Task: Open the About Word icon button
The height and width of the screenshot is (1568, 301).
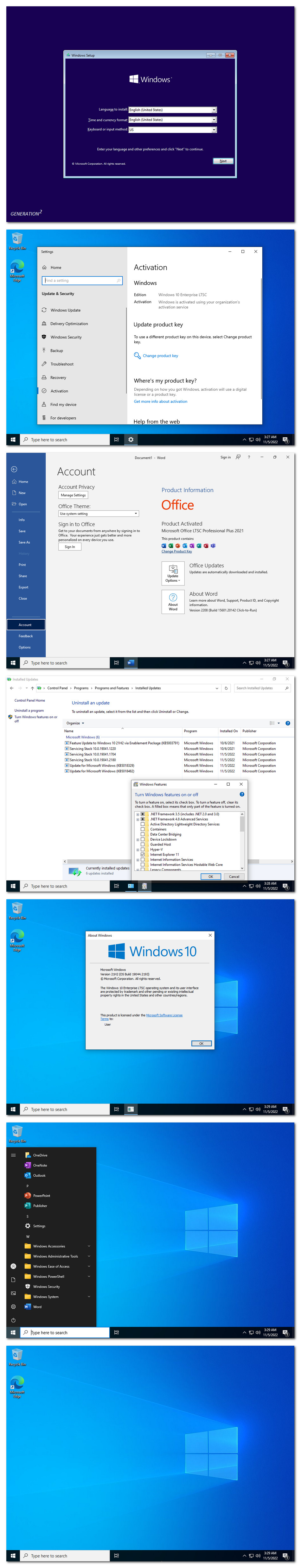Action: pos(173,601)
